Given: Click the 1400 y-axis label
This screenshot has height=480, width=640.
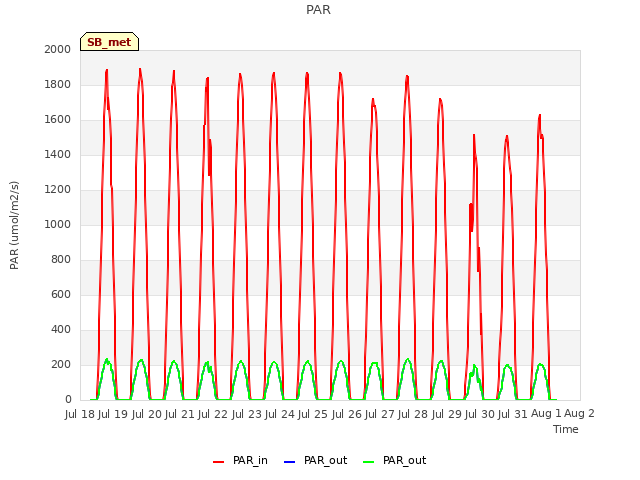Looking at the screenshot, I should coord(58,154).
